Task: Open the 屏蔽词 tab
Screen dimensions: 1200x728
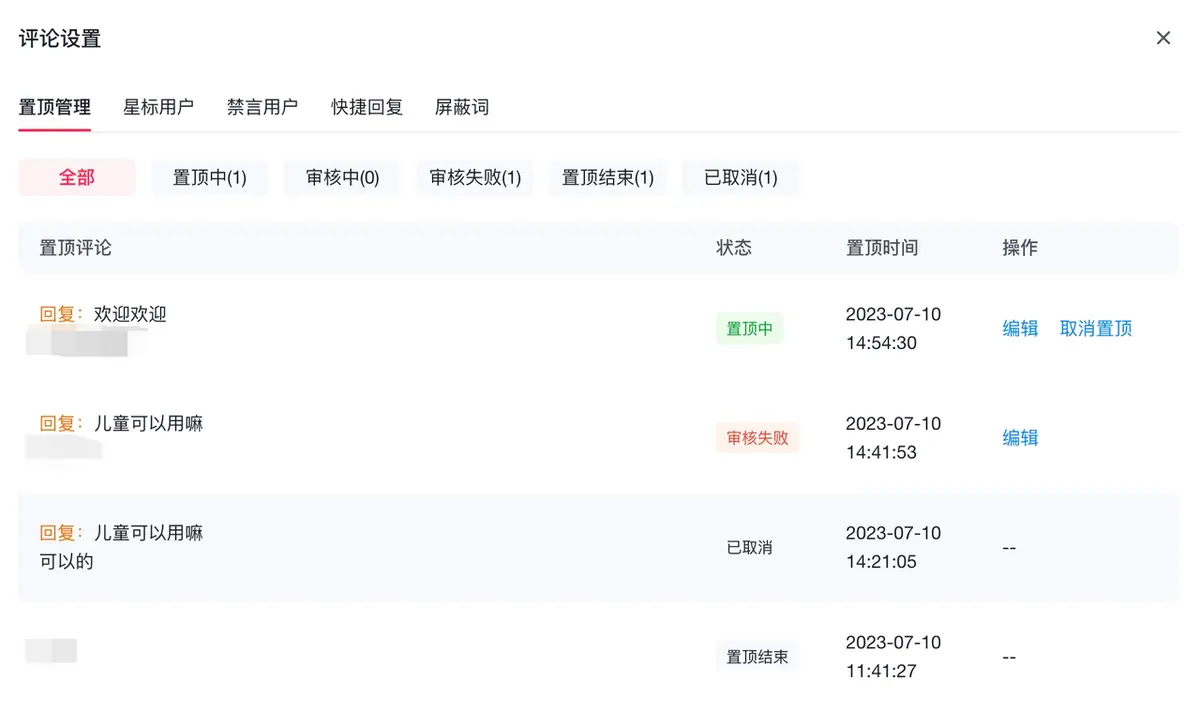Action: (462, 107)
